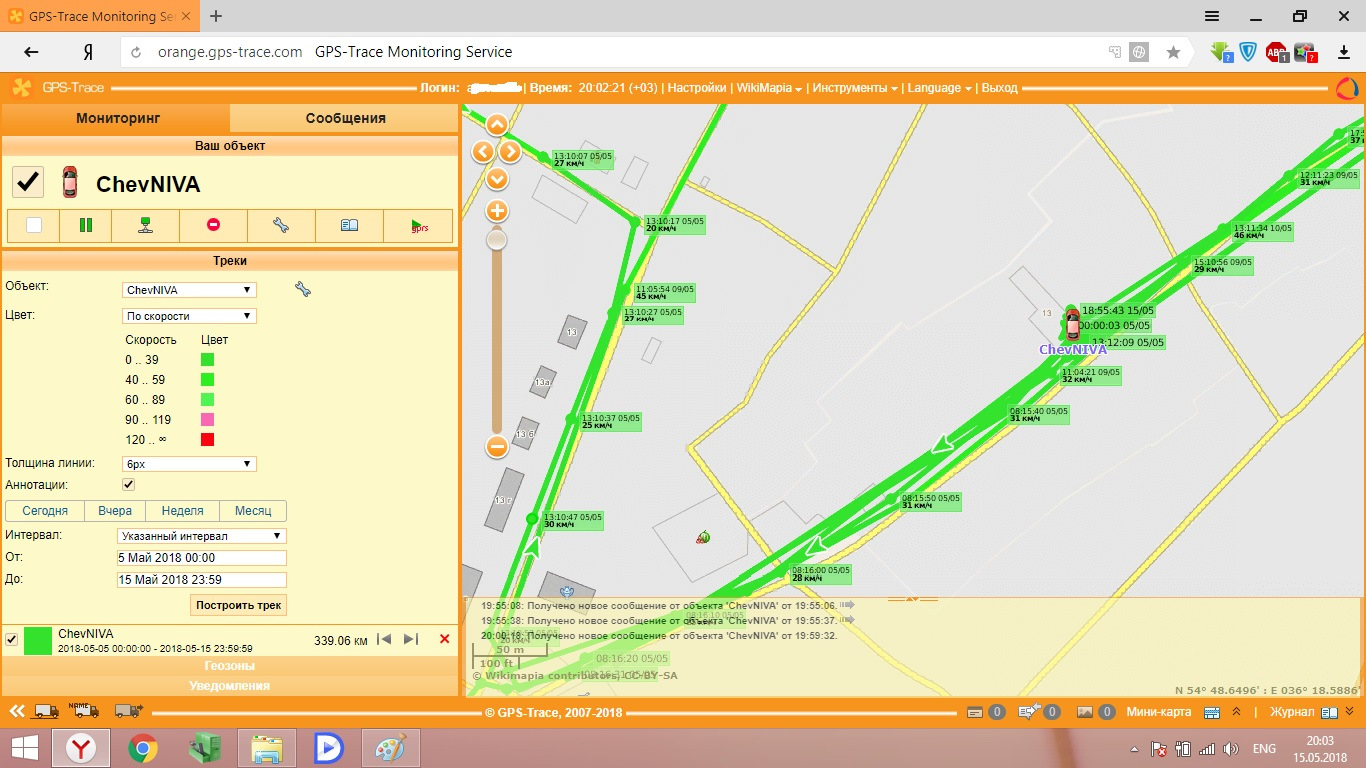Image resolution: width=1366 pixels, height=768 pixels.
Task: Toggle the empty checkbox in object button row
Action: click(34, 225)
